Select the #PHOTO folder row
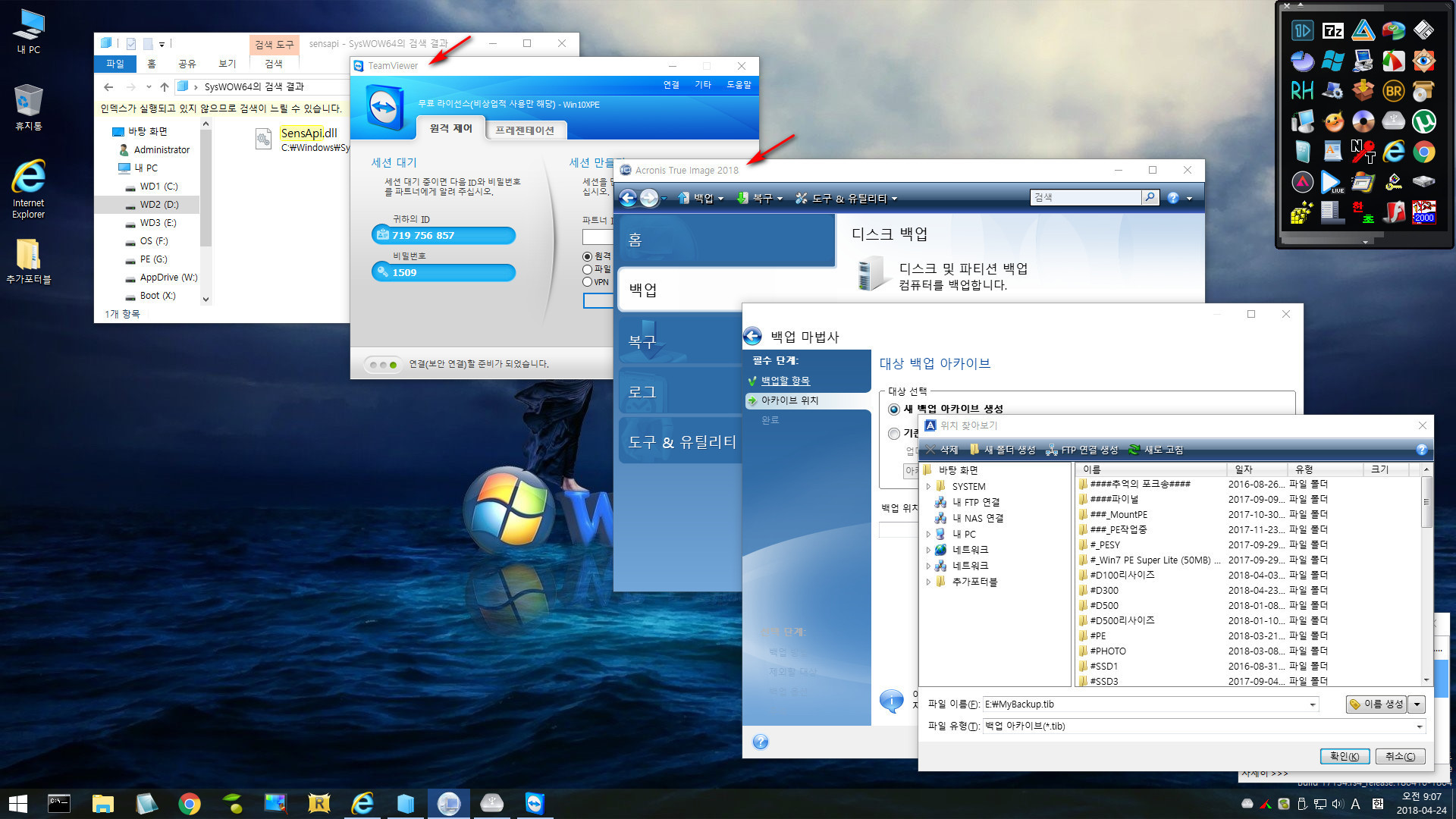The height and width of the screenshot is (819, 1456). point(1247,651)
